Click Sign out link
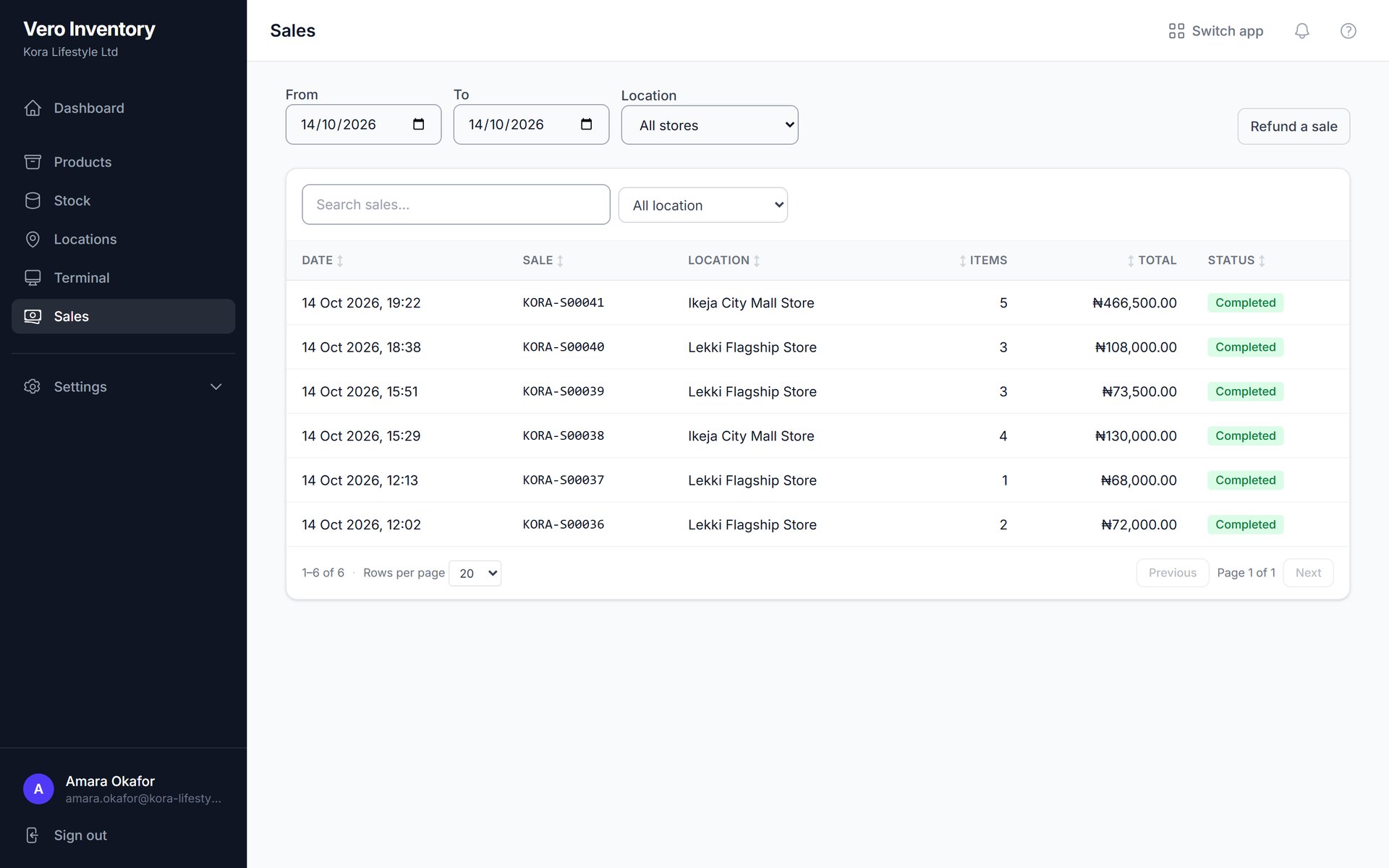Image resolution: width=1389 pixels, height=868 pixels. click(80, 835)
